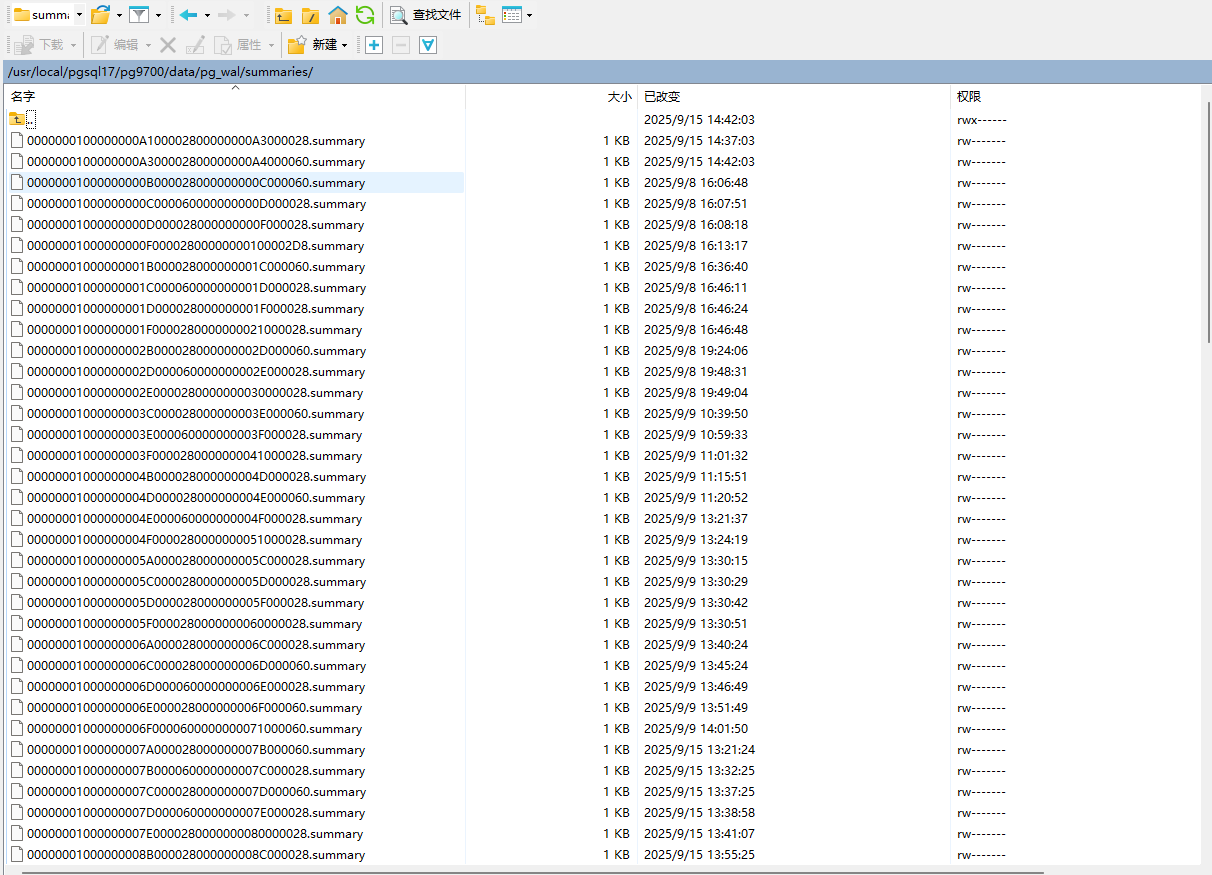Select file 00000001000000001C000060000000001D000028.summary
The height and width of the screenshot is (875, 1212).
click(196, 288)
